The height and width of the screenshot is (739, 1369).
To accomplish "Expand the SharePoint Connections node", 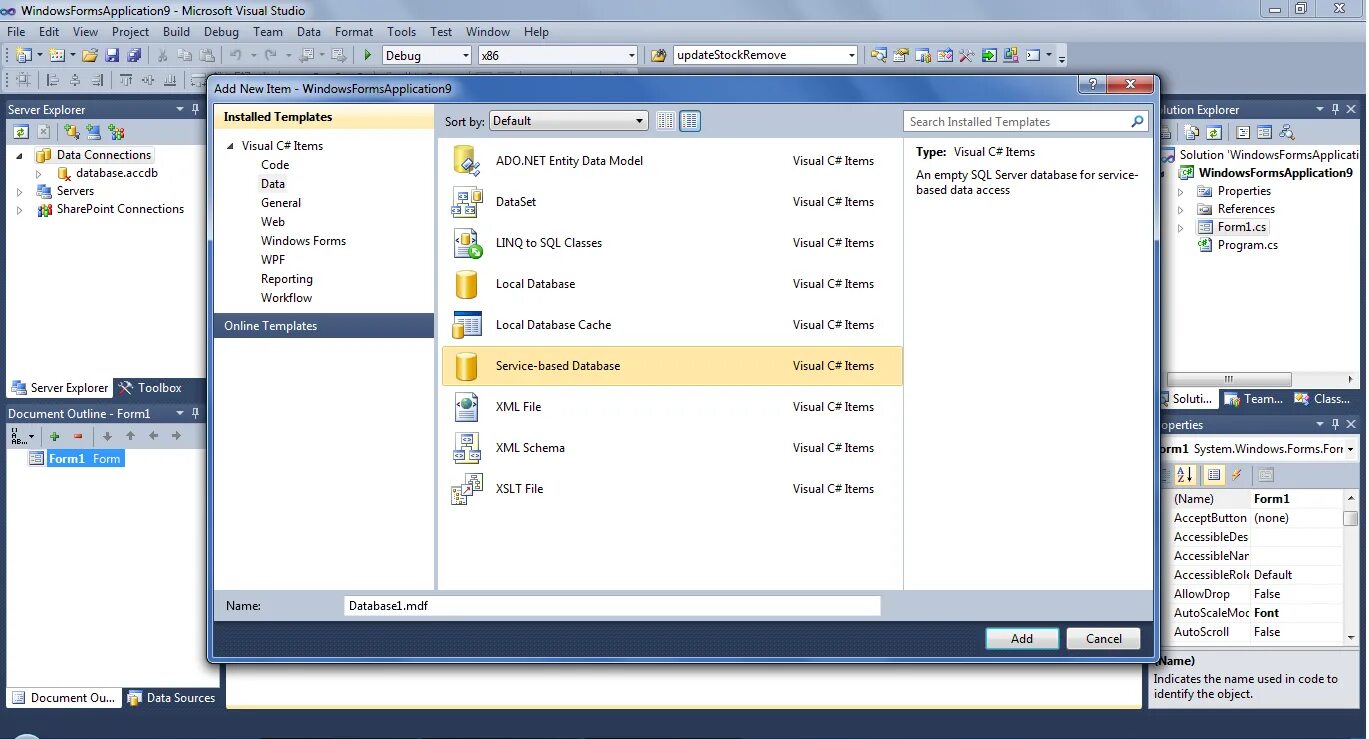I will tap(19, 210).
